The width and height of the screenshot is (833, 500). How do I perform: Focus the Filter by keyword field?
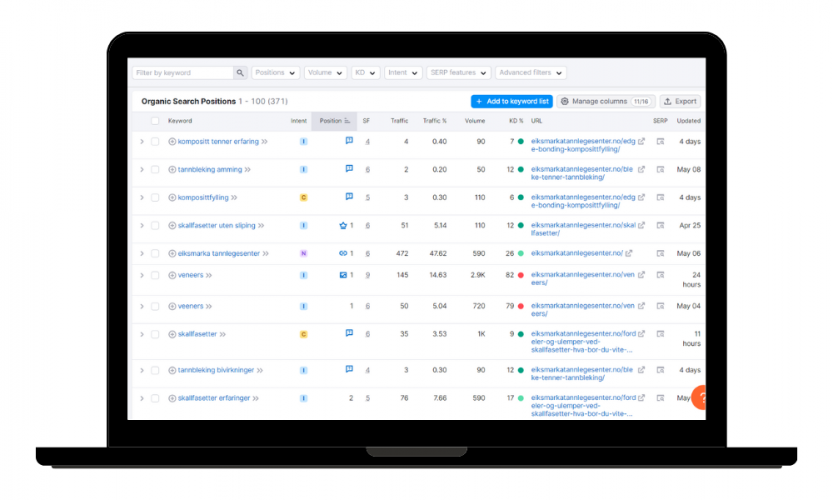[x=183, y=73]
